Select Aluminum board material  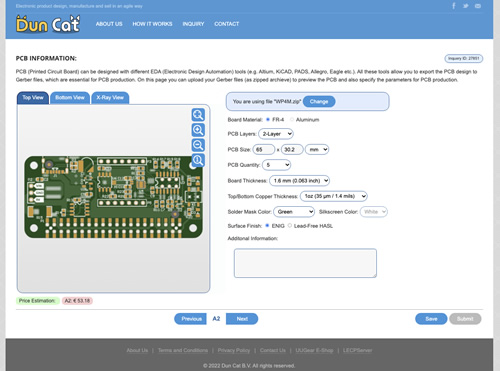click(x=292, y=119)
